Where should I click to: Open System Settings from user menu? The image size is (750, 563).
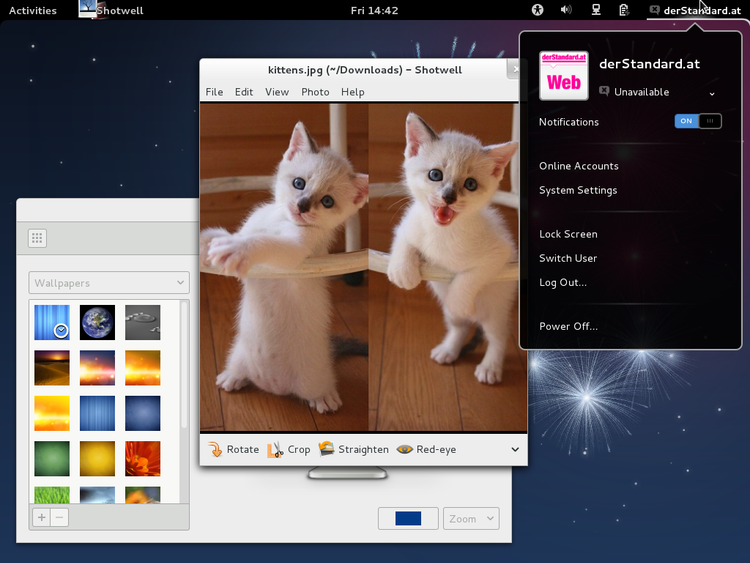click(578, 190)
